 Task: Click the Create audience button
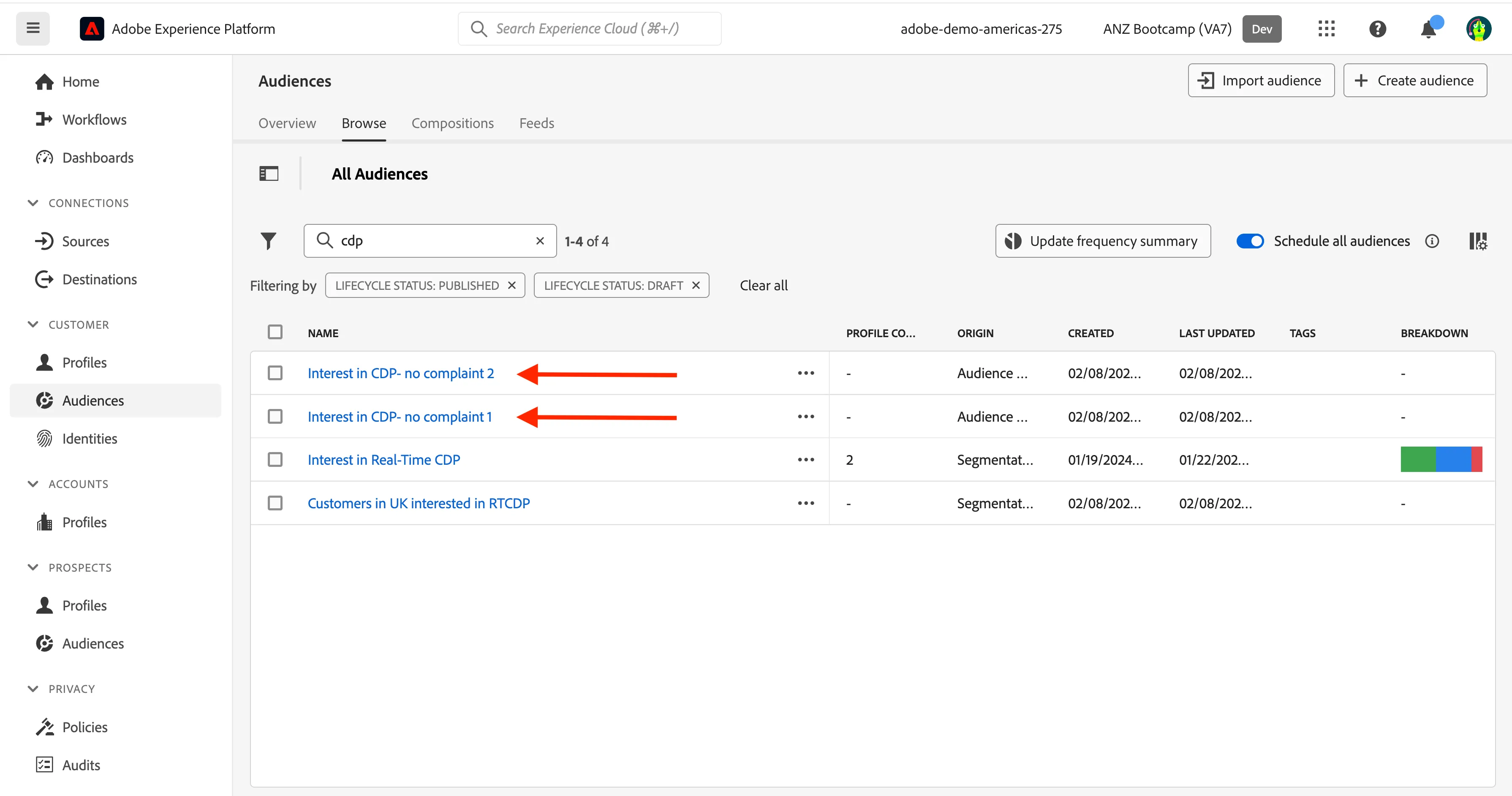[x=1414, y=80]
